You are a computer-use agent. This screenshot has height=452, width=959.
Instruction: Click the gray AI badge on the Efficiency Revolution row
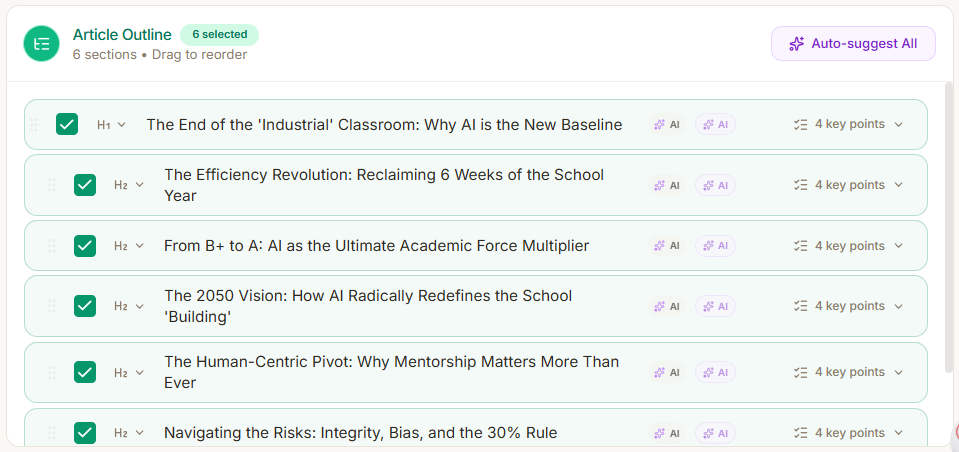pyautogui.click(x=667, y=185)
